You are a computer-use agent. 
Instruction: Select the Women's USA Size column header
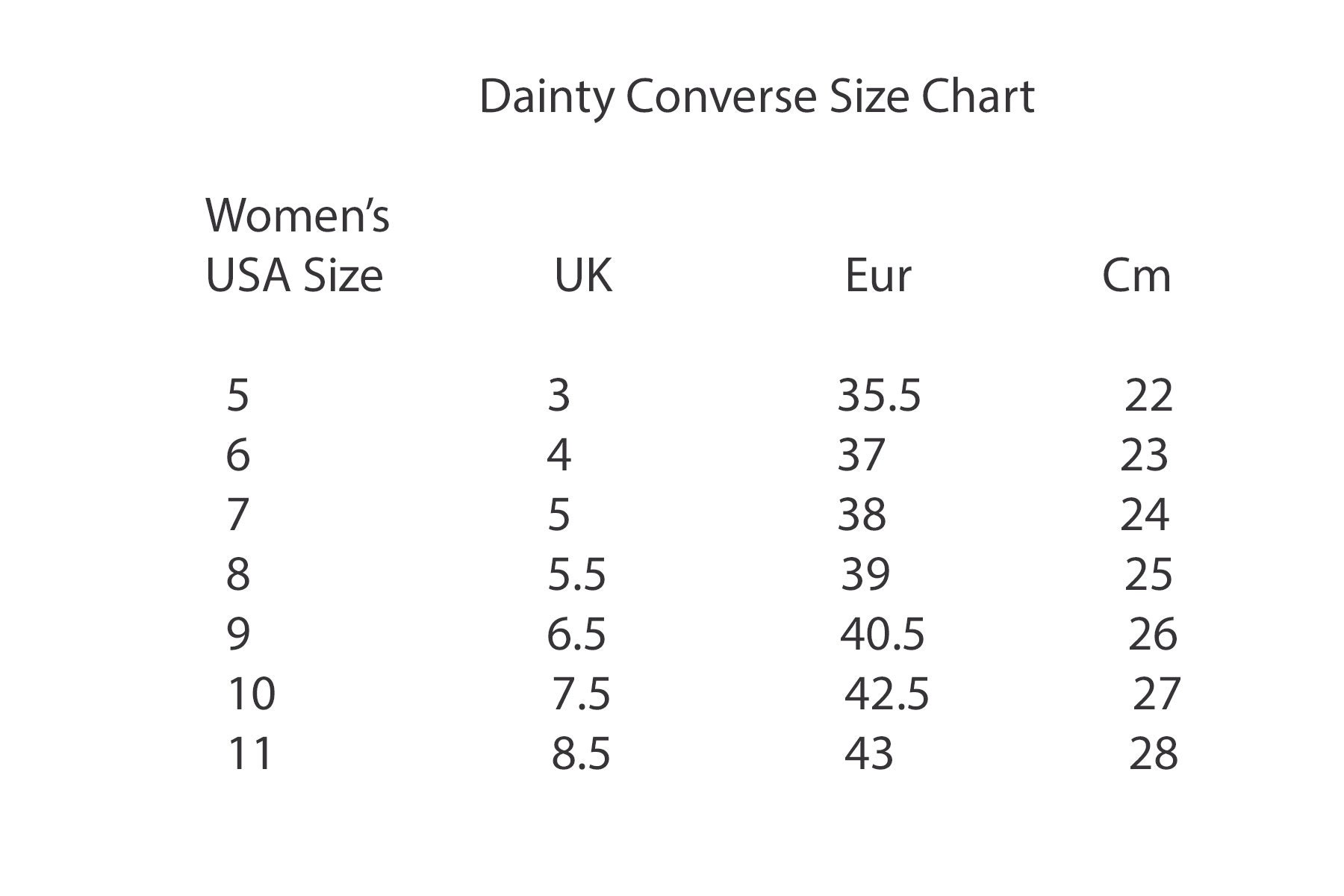(x=297, y=245)
